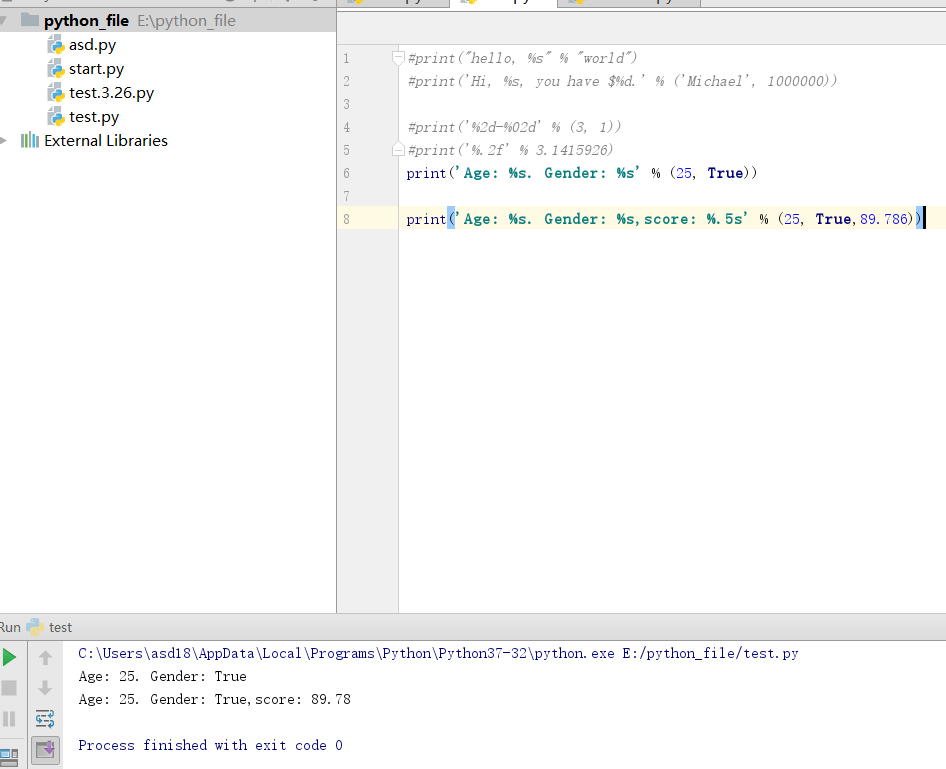Place cursor in commented 'hello, %s' line
946x769 pixels.
click(x=522, y=58)
